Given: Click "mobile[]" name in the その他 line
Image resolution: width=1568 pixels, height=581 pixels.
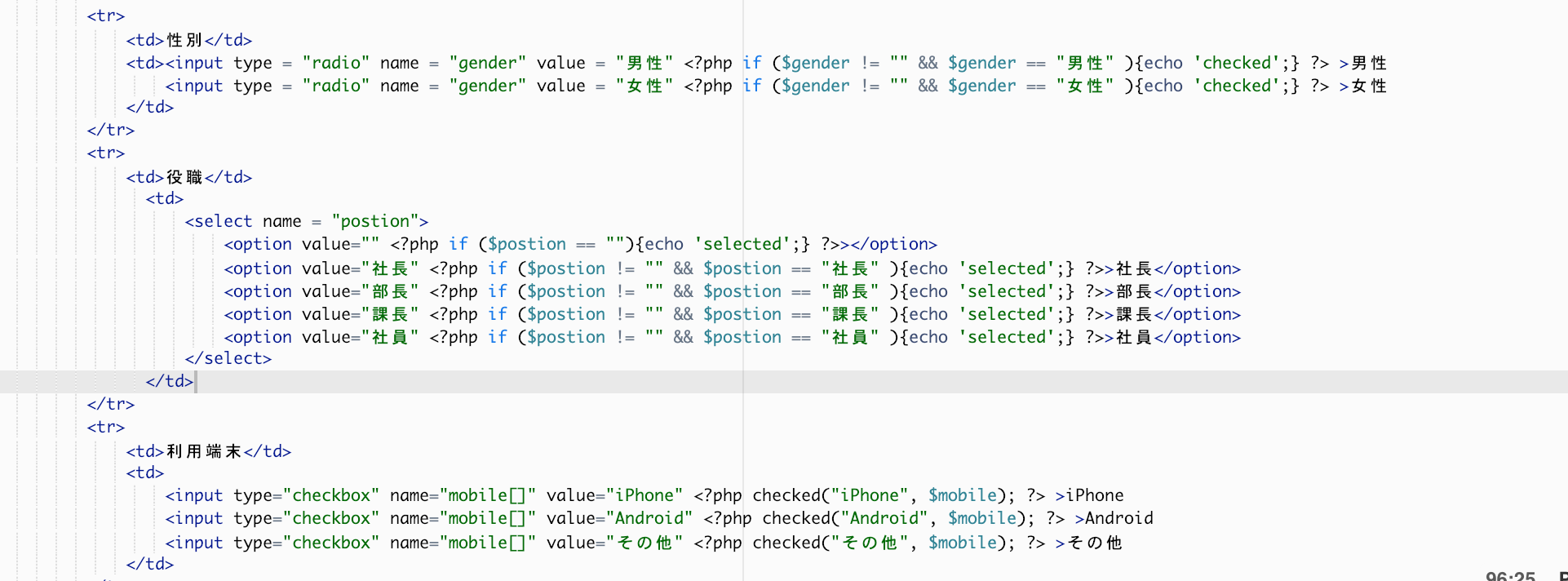Looking at the screenshot, I should tap(488, 543).
